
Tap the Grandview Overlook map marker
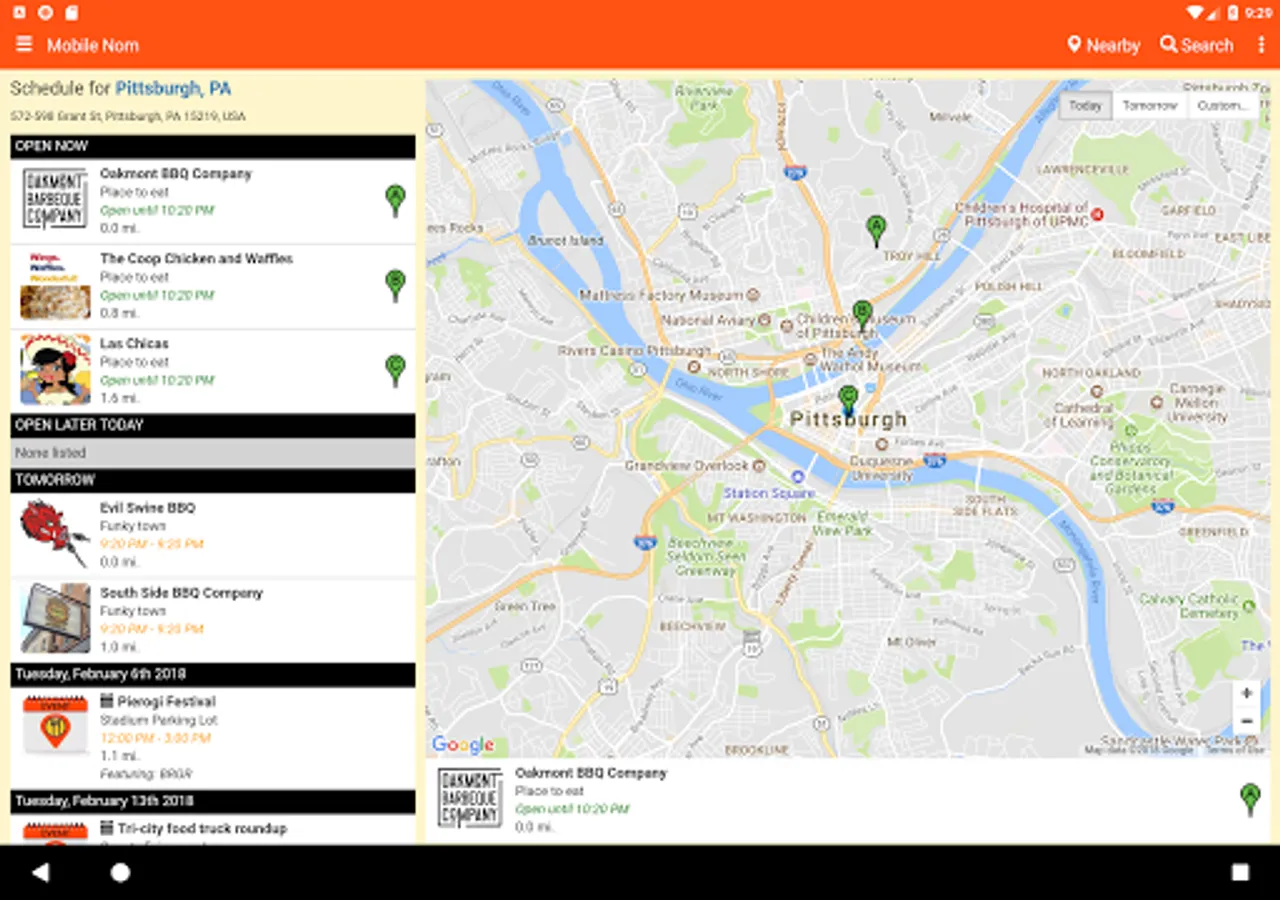click(x=760, y=466)
